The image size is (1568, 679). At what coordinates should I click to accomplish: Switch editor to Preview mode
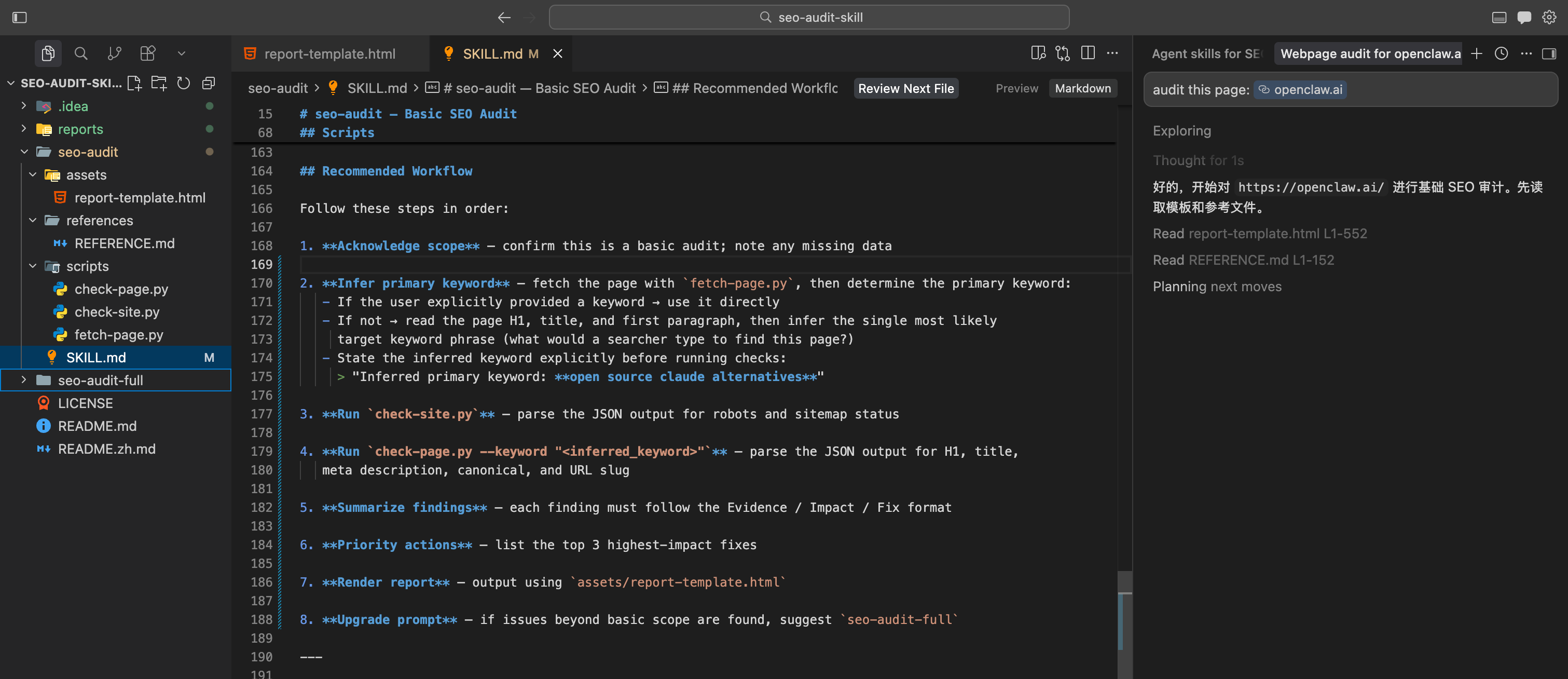pyautogui.click(x=1016, y=88)
